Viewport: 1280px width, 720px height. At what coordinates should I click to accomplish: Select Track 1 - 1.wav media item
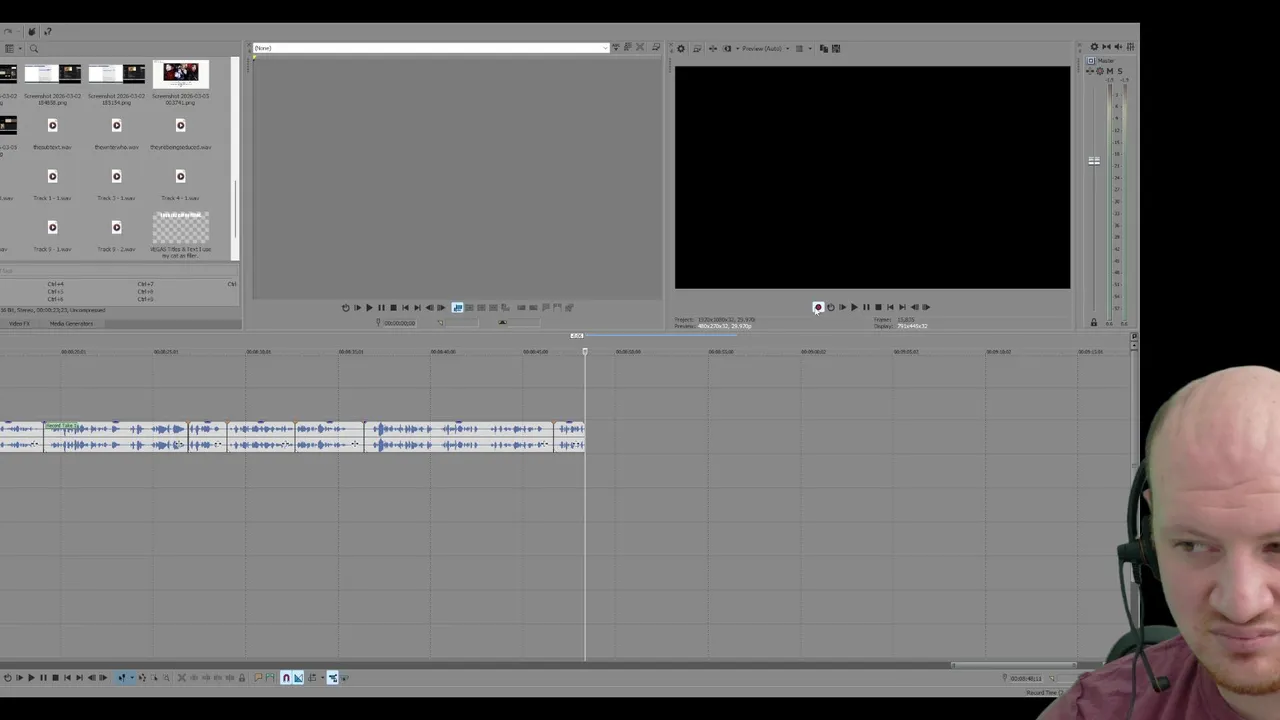tap(52, 183)
